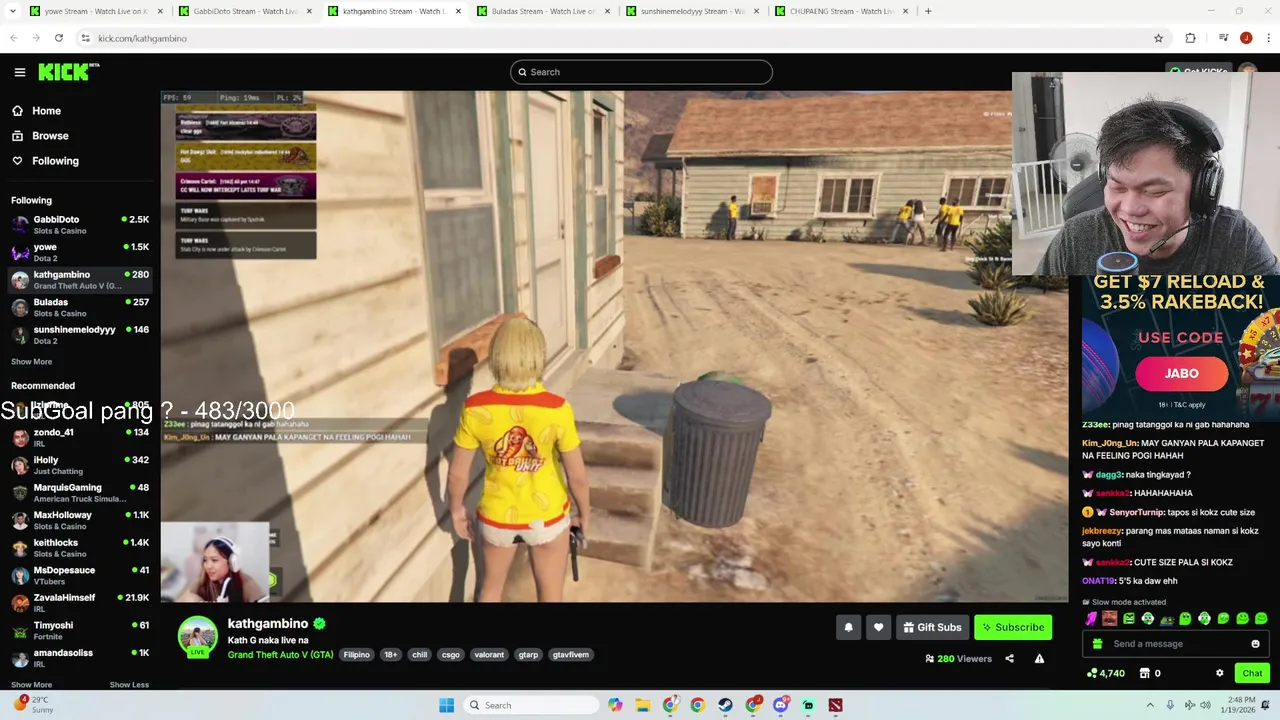1280x720 pixels.
Task: Send message with Chat button
Action: [1252, 673]
